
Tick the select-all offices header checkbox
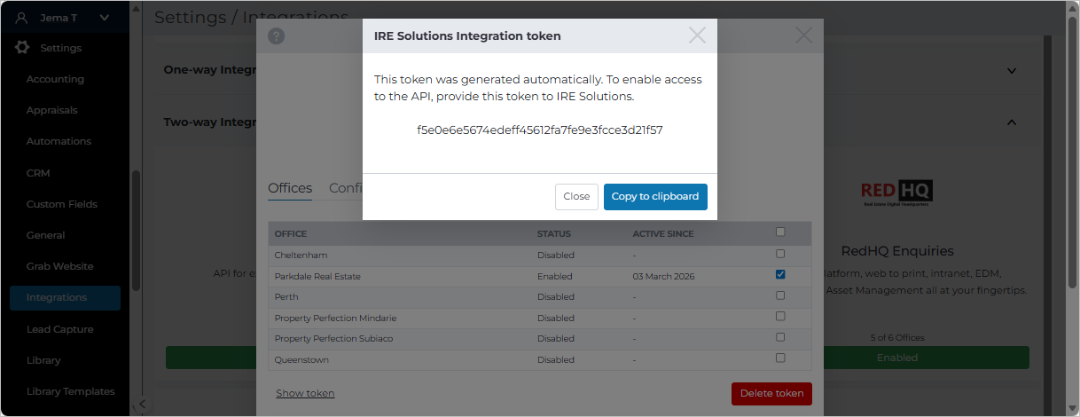[780, 232]
